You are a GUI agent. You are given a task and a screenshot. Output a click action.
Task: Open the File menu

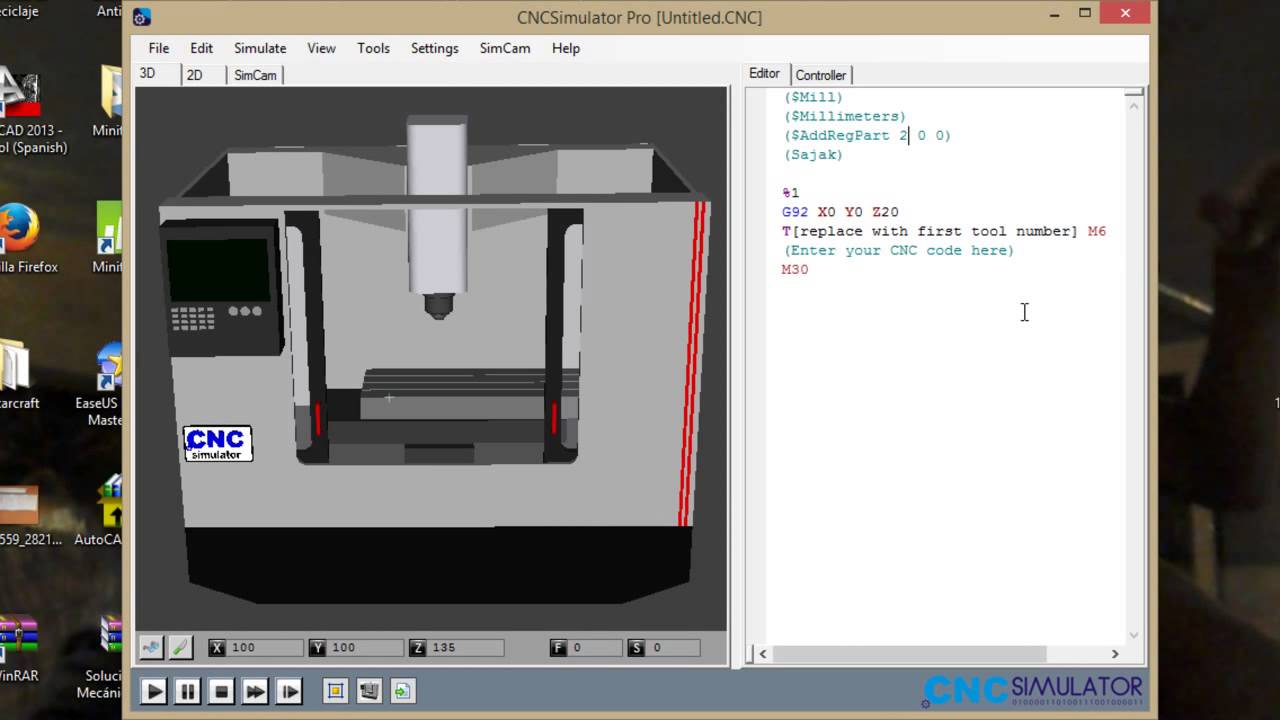[159, 48]
